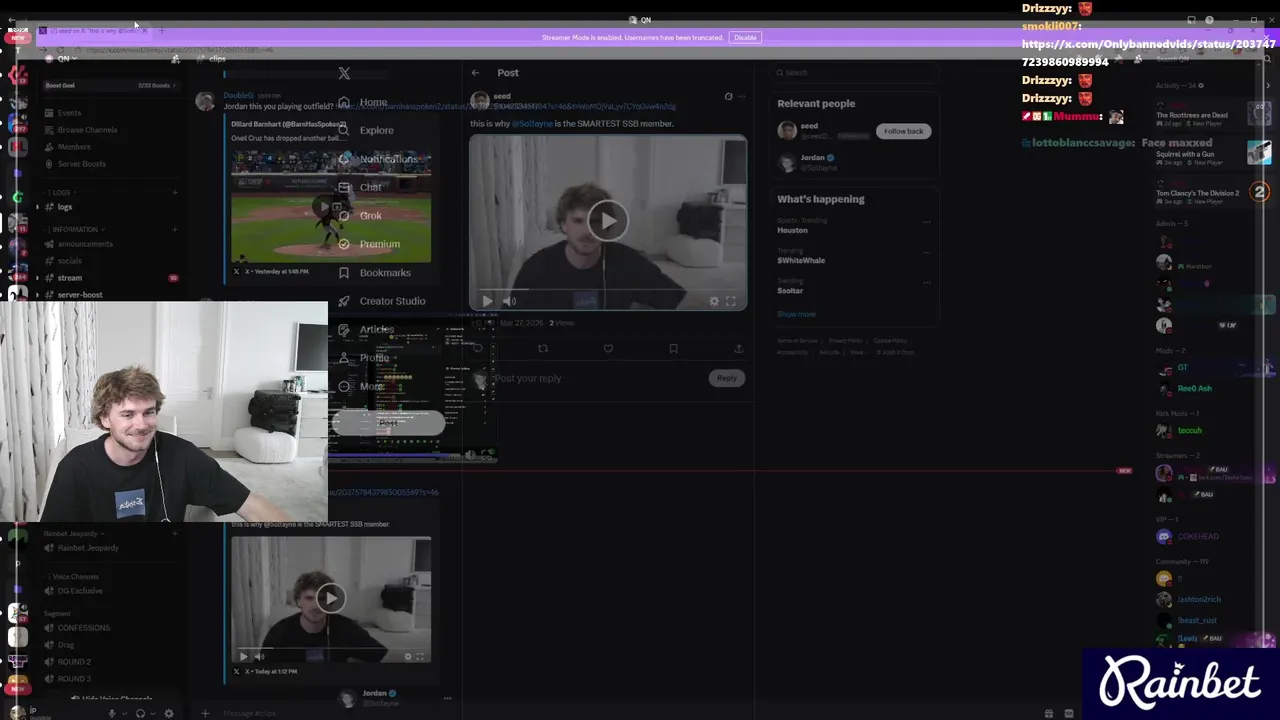Deafen Discord headphones
The height and width of the screenshot is (720, 1280).
tap(140, 713)
